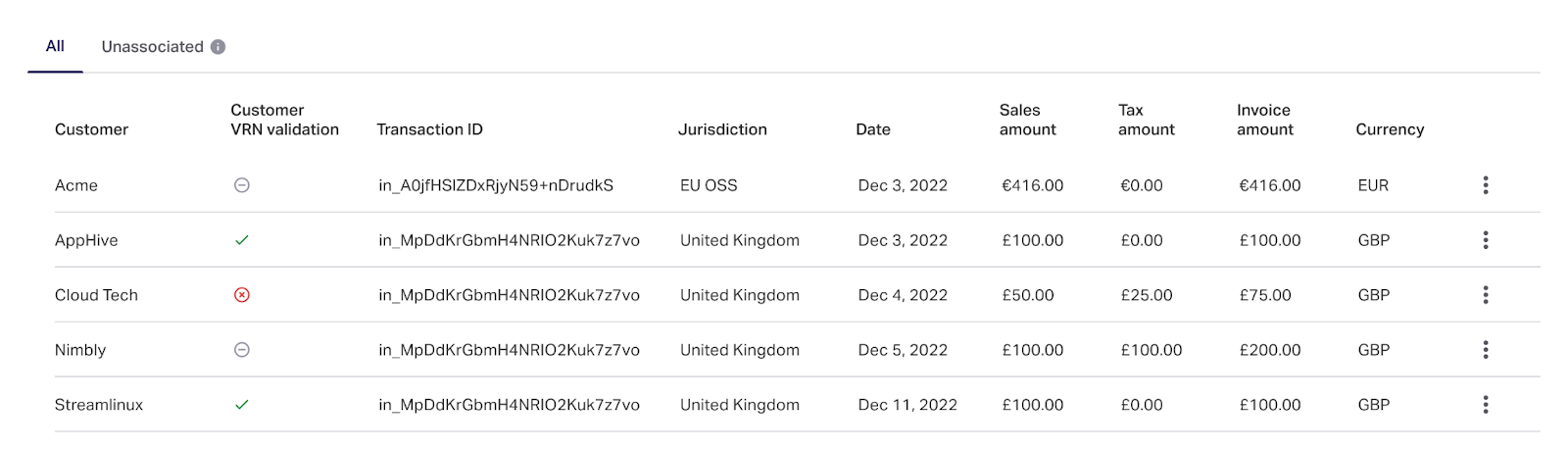The image size is (1568, 450).
Task: Open the three-dot menu for Acme
Action: tap(1486, 185)
